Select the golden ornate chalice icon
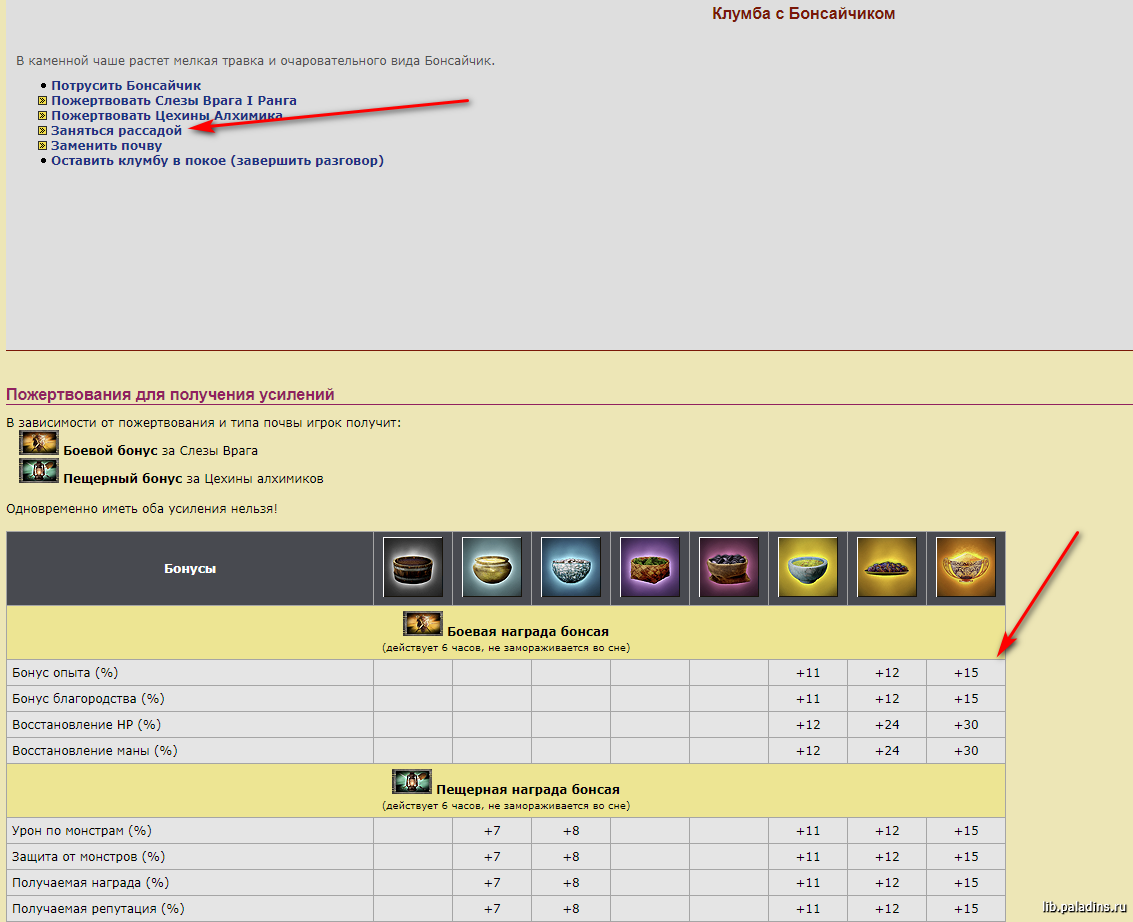The width and height of the screenshot is (1133, 922). [x=966, y=568]
